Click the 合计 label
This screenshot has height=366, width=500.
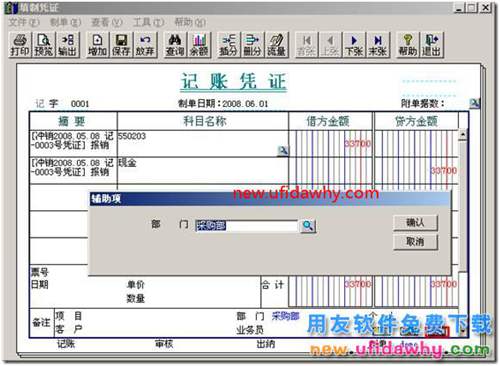pyautogui.click(x=272, y=284)
